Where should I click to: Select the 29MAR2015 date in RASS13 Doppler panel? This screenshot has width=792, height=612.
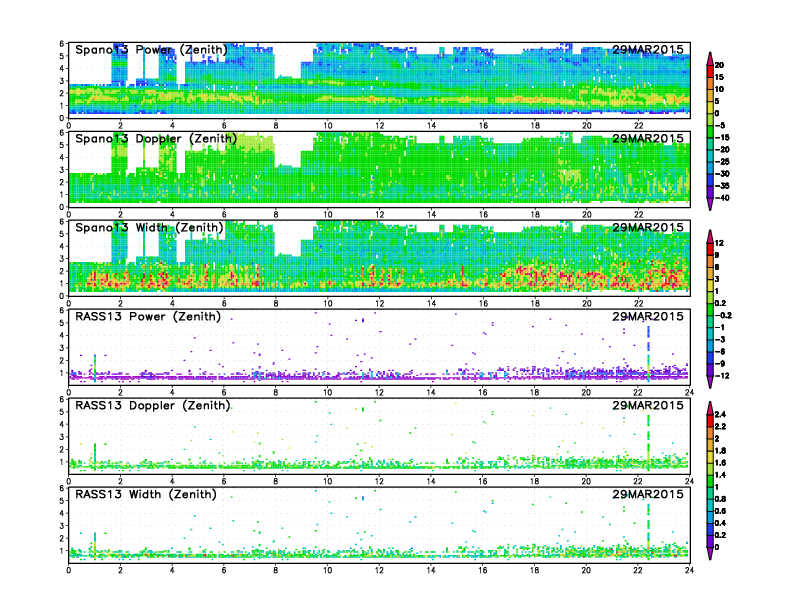point(648,405)
